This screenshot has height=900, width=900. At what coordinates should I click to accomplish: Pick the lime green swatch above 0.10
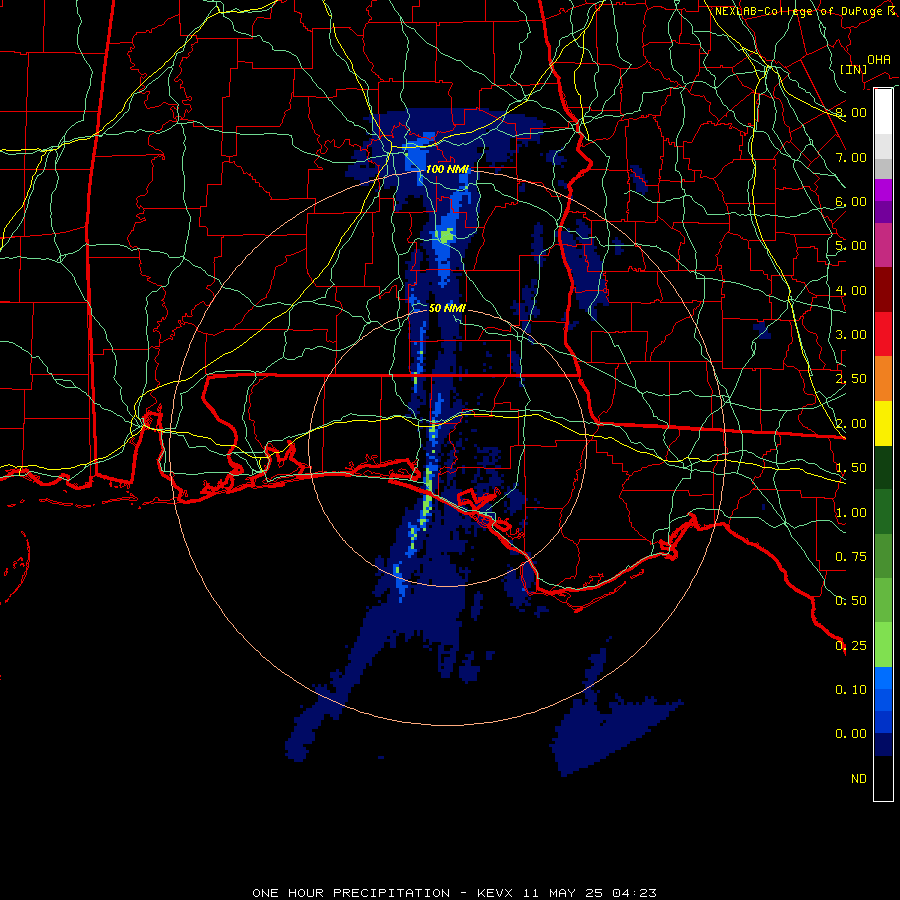pos(883,645)
